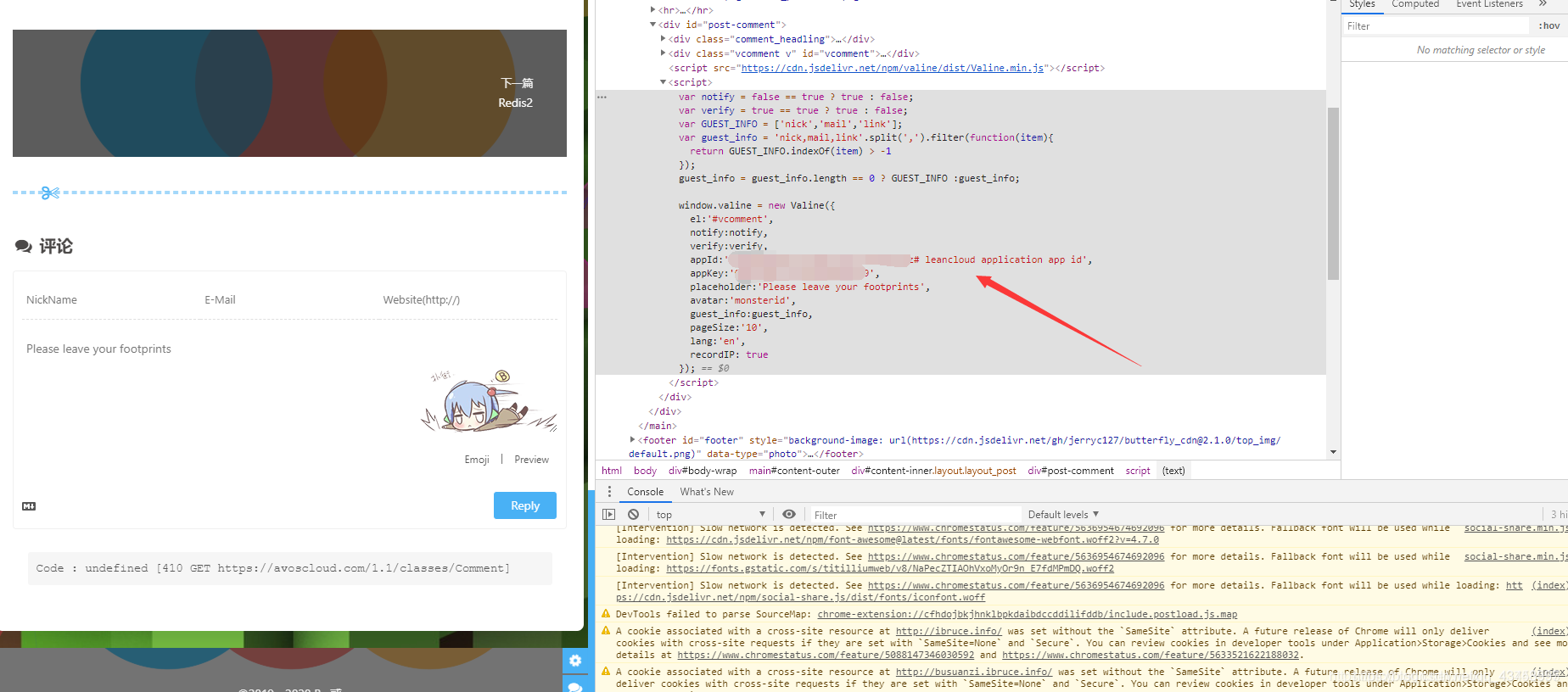1568x692 pixels.
Task: Select div#body-wrap breadcrumb
Action: [703, 471]
